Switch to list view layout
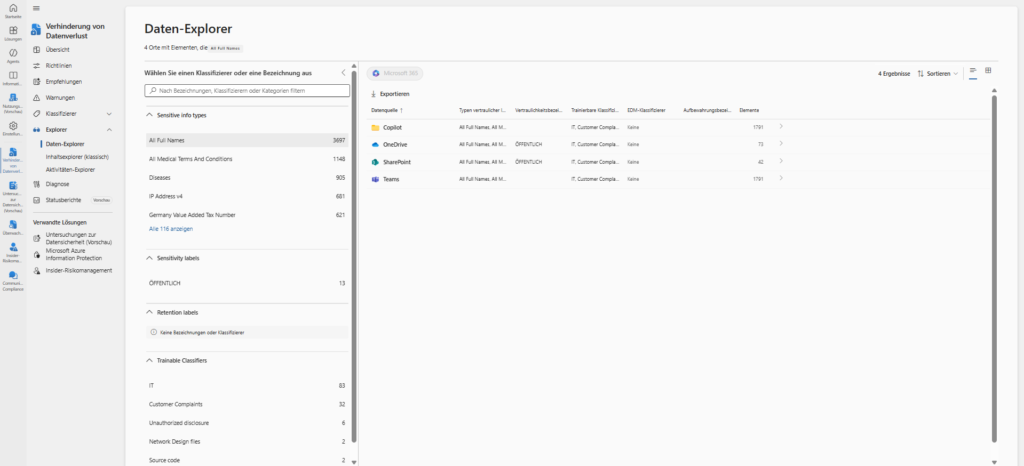Screen dimensions: 1024x466 click(973, 71)
